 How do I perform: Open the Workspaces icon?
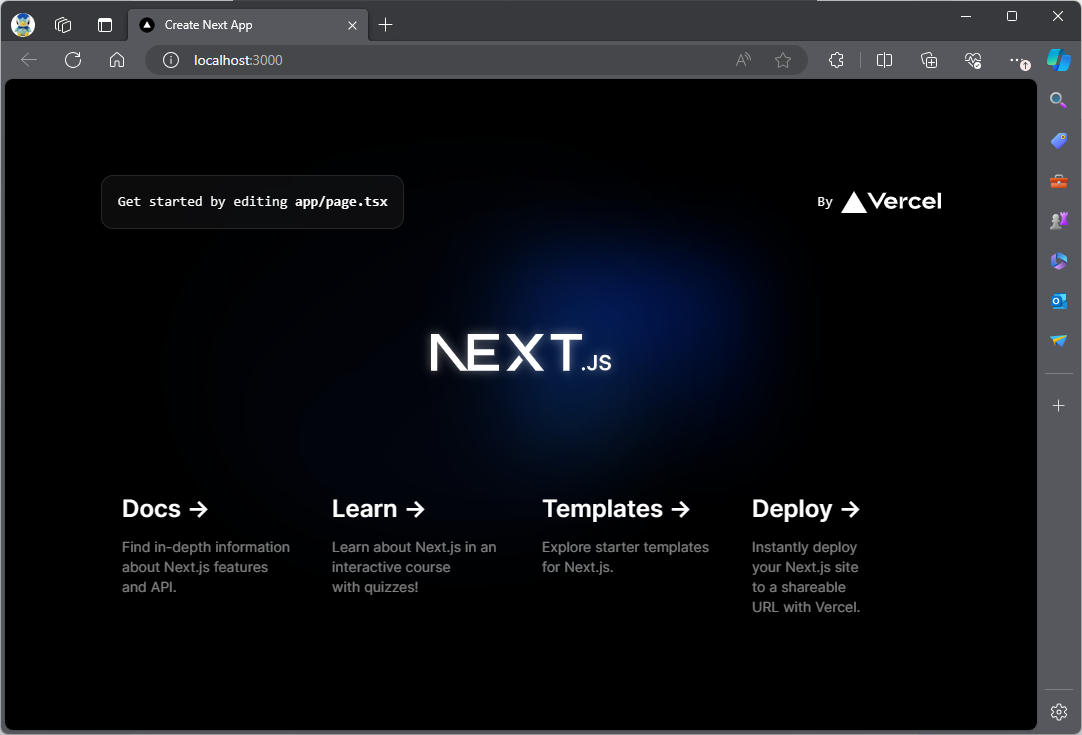63,25
